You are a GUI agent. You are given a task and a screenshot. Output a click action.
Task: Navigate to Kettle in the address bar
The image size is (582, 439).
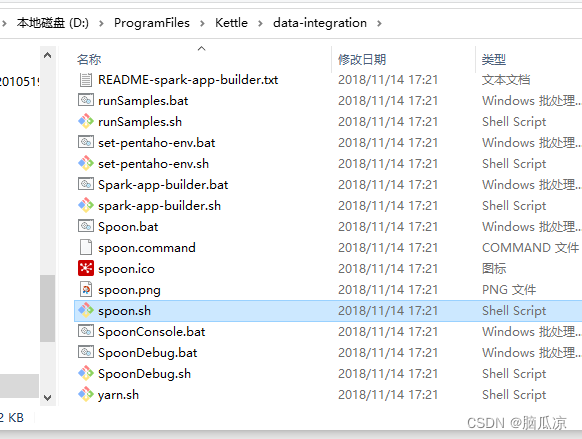tap(231, 23)
